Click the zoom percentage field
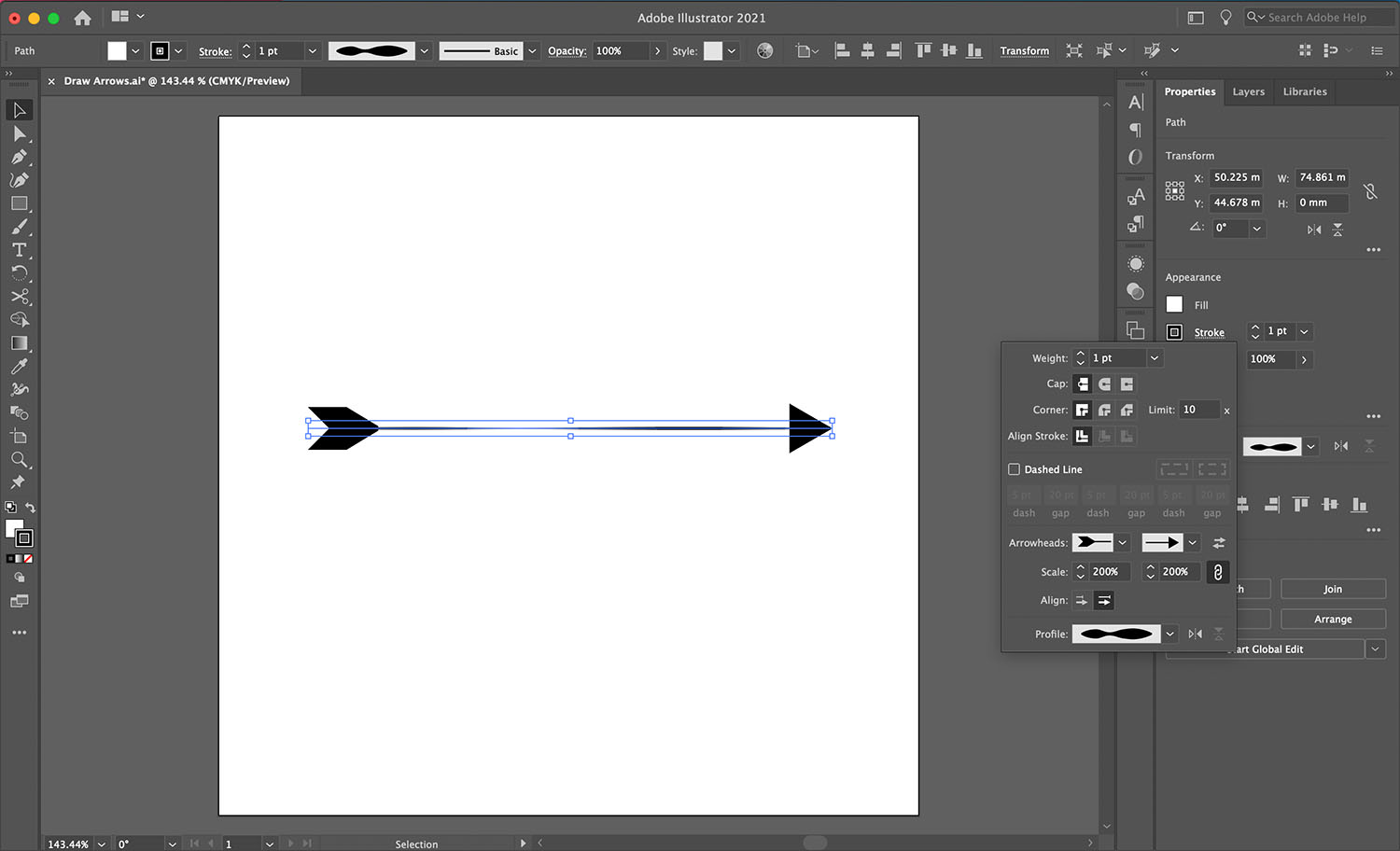This screenshot has width=1400, height=851. click(x=70, y=843)
